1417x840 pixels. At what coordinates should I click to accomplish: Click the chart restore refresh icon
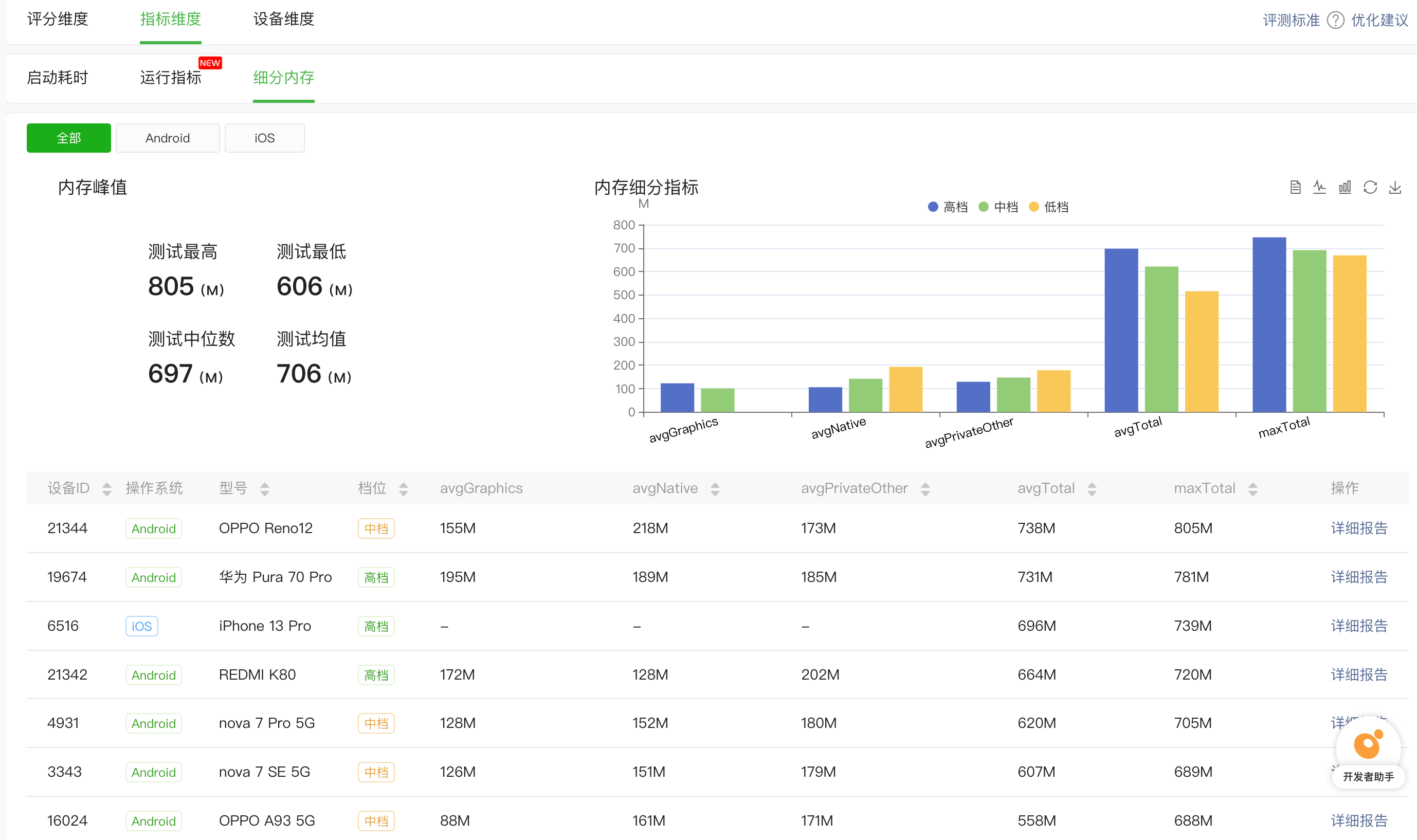(x=1370, y=187)
